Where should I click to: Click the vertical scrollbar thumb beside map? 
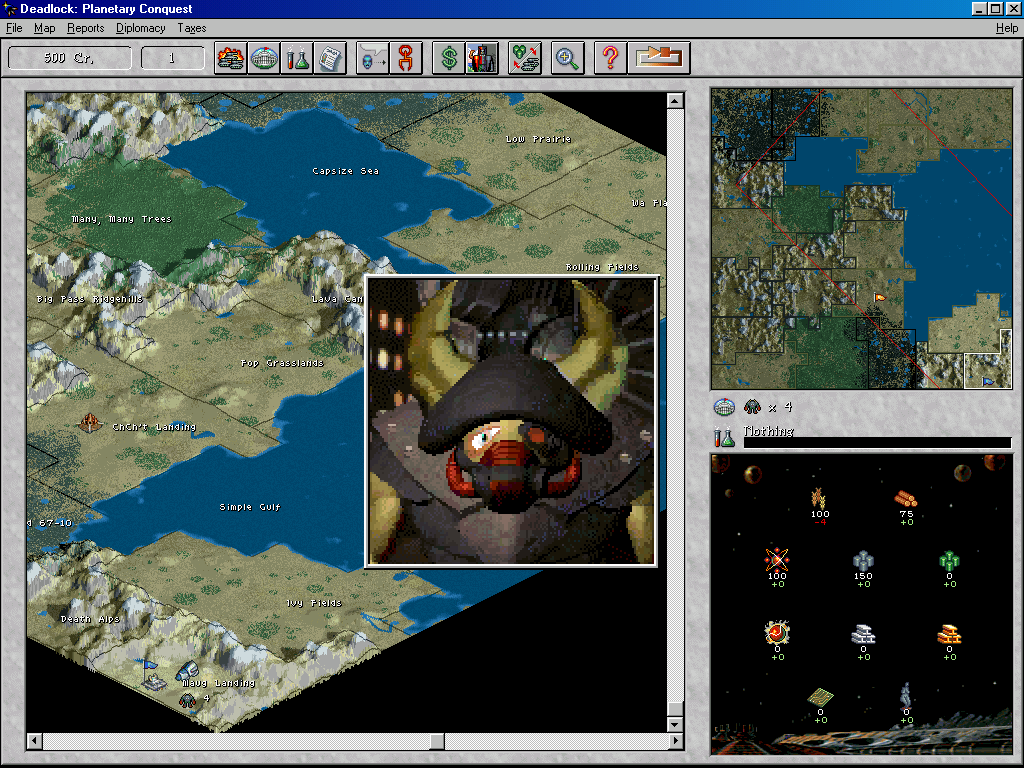click(x=675, y=709)
